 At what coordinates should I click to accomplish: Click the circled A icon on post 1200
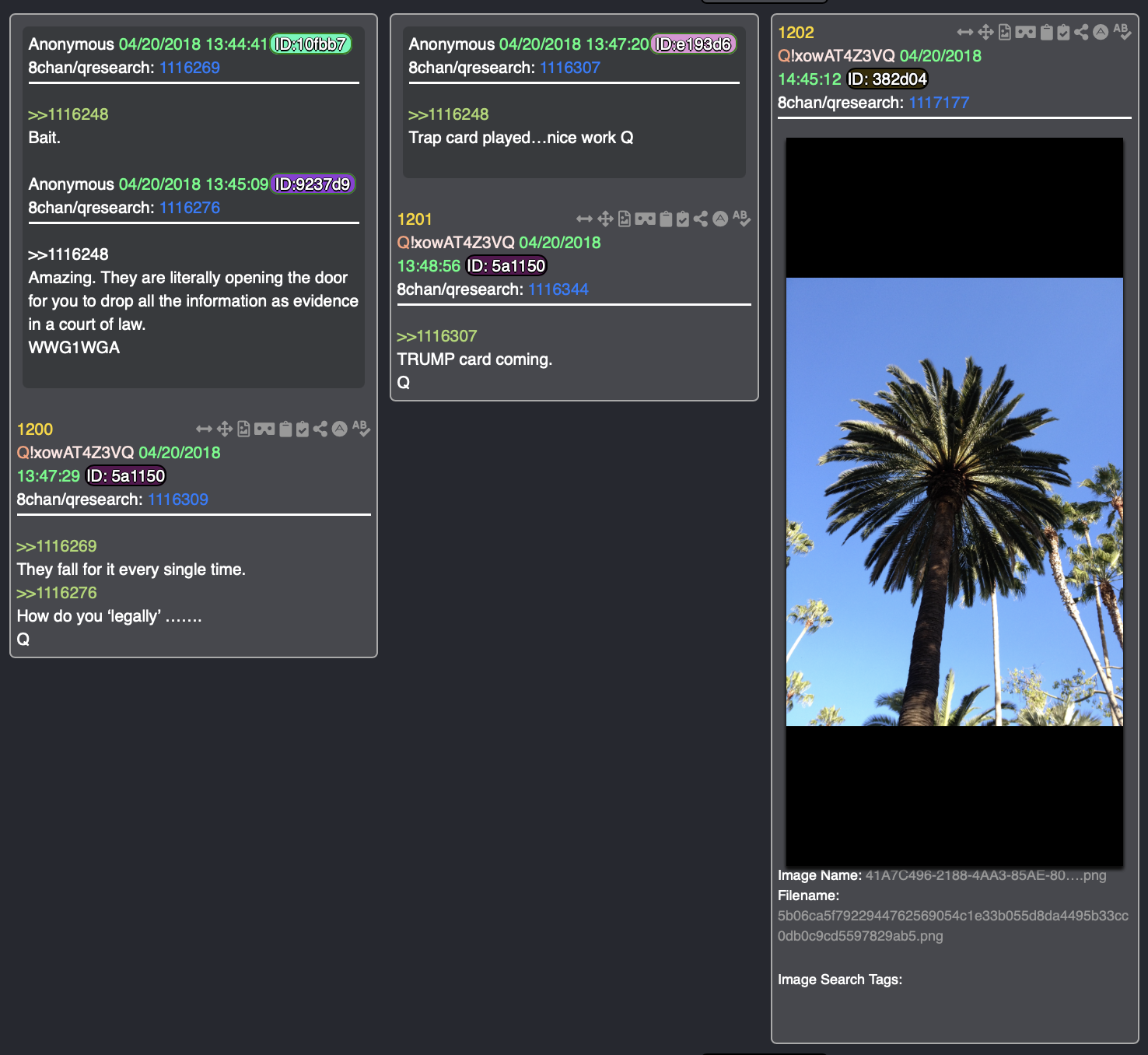[340, 429]
